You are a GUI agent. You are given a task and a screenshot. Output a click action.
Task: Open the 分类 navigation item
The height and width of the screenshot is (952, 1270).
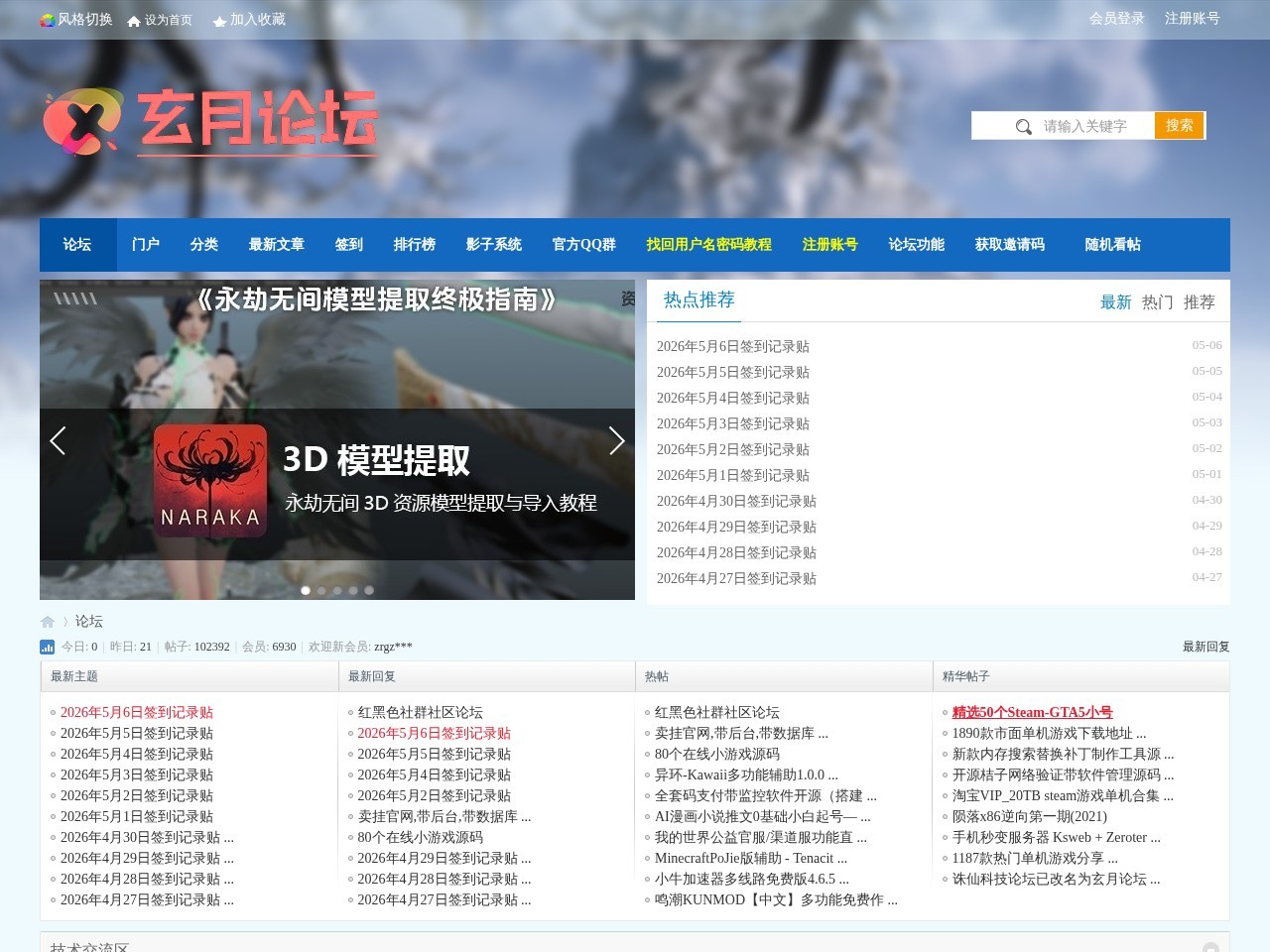[x=204, y=244]
